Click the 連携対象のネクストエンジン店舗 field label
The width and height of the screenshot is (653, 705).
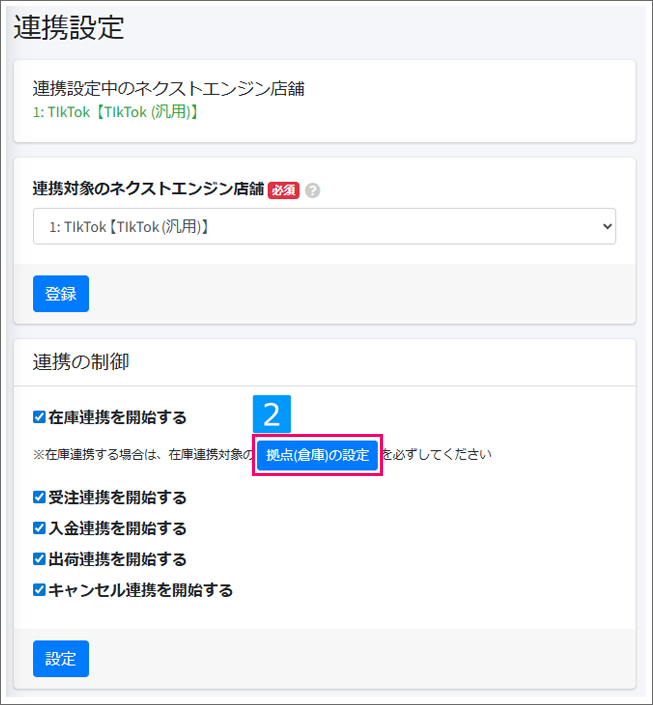(x=148, y=189)
